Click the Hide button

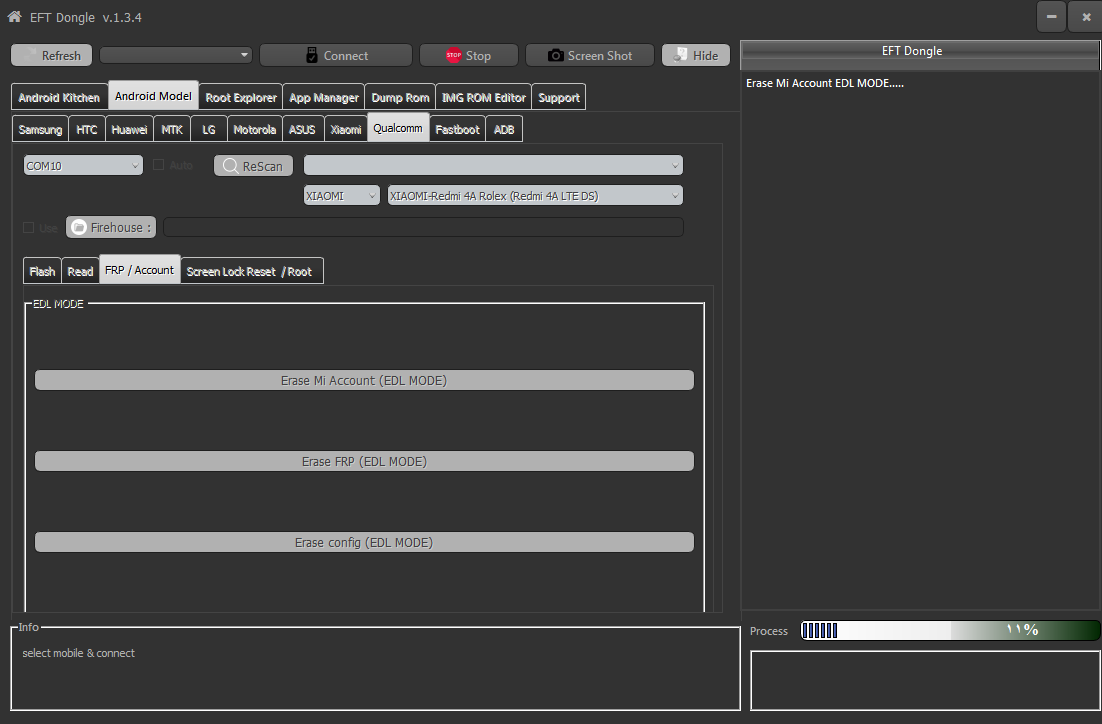tap(696, 56)
